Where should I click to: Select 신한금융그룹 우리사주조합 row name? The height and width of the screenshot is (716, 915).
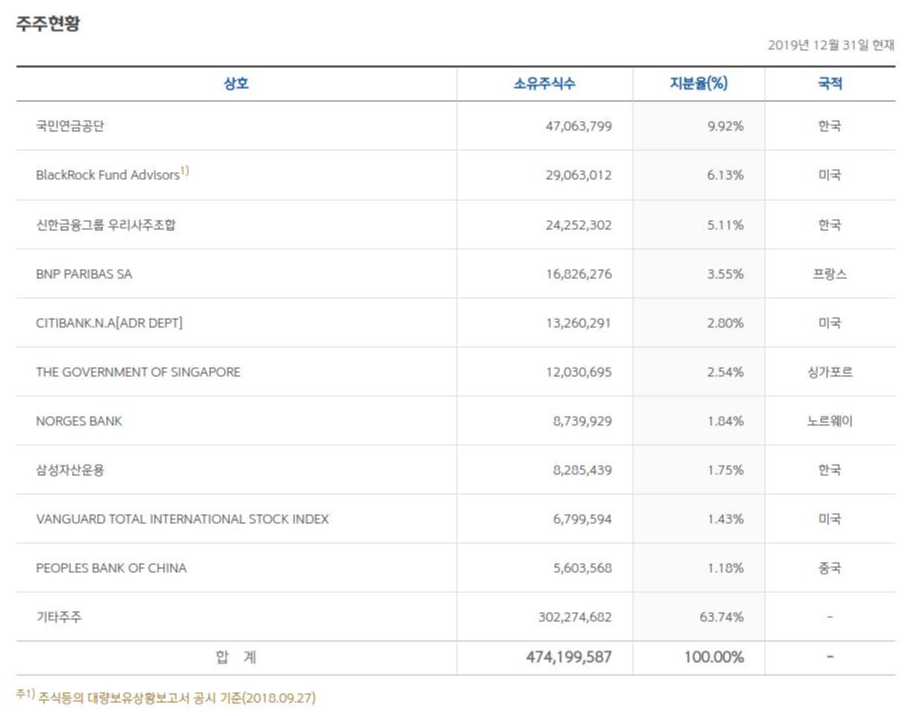point(106,225)
